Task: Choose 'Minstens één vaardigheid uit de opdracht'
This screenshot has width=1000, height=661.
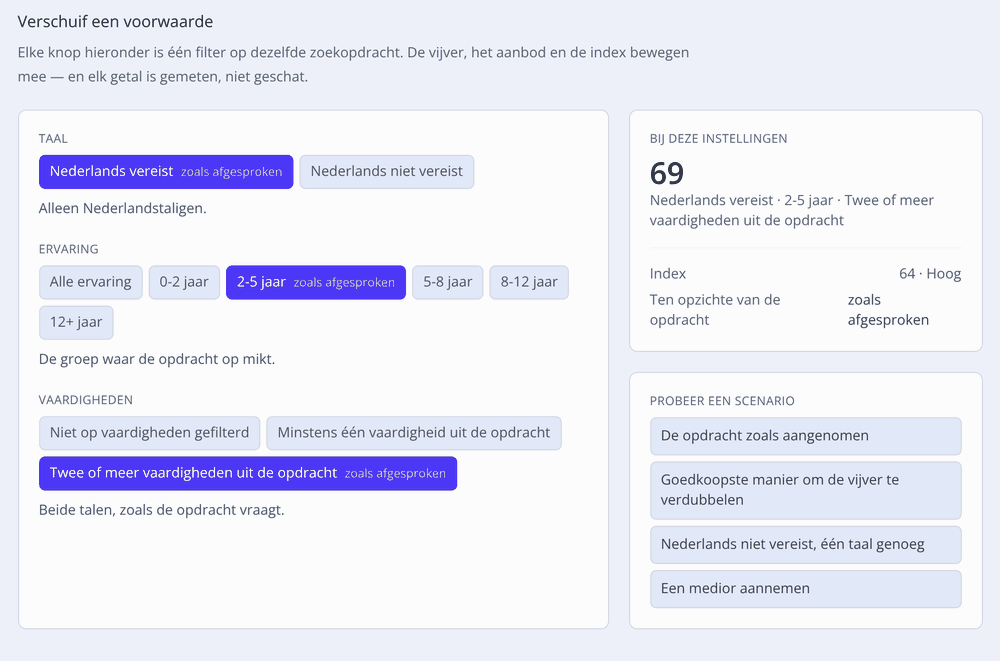Action: 414,433
